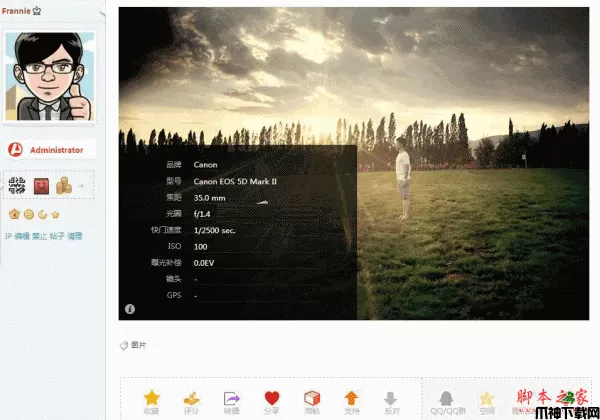Image resolution: width=600 pixels, height=420 pixels.
Task: Click the crescent moon level icon
Action: pos(42,215)
